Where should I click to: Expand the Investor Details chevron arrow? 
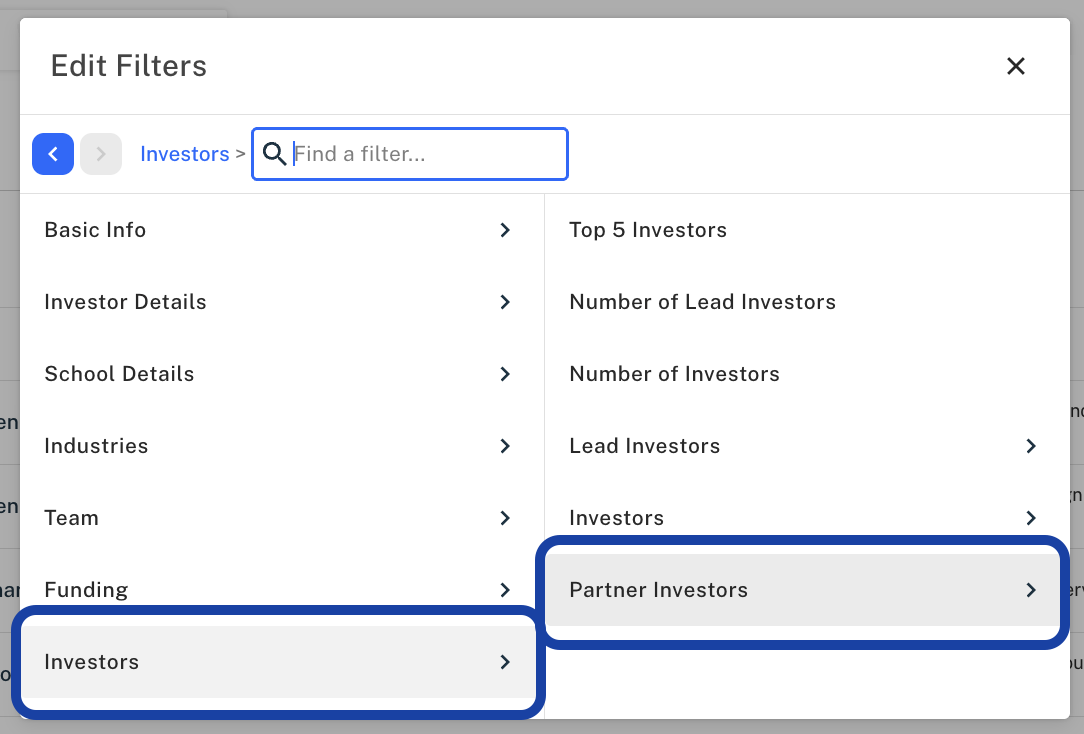pyautogui.click(x=505, y=302)
